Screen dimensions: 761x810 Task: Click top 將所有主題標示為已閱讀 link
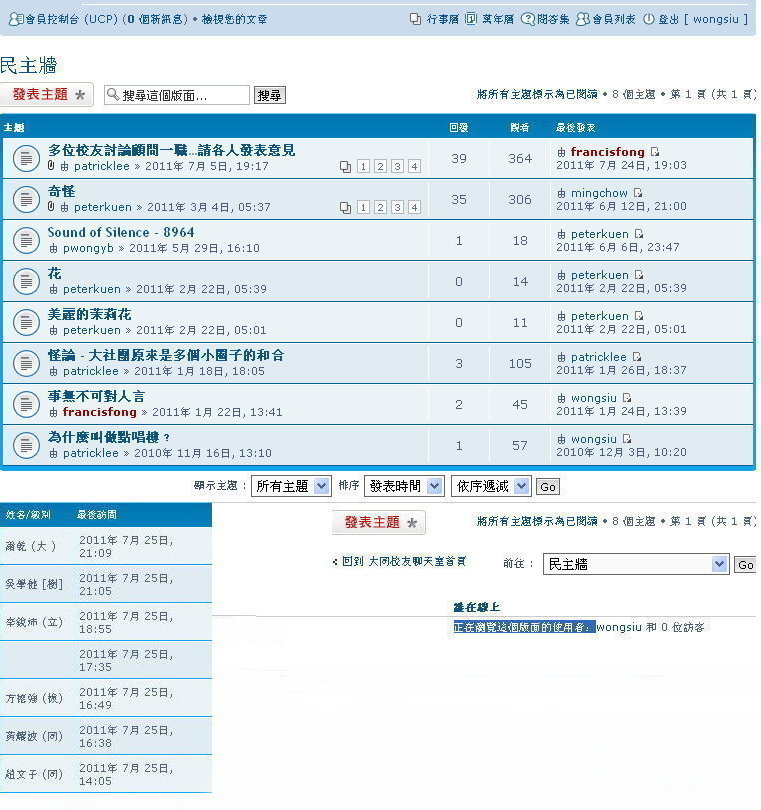(537, 95)
